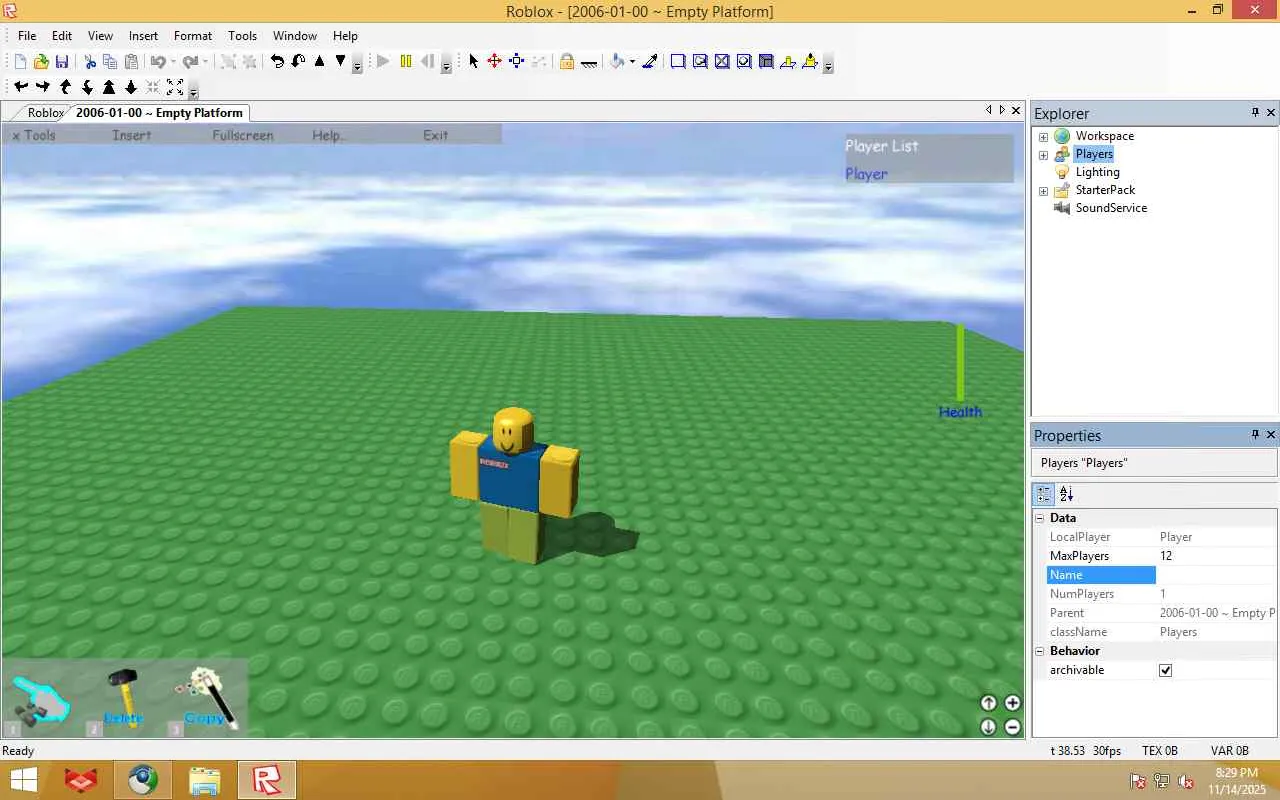This screenshot has width=1280, height=800.
Task: Click the Name property value field
Action: (x=1217, y=575)
